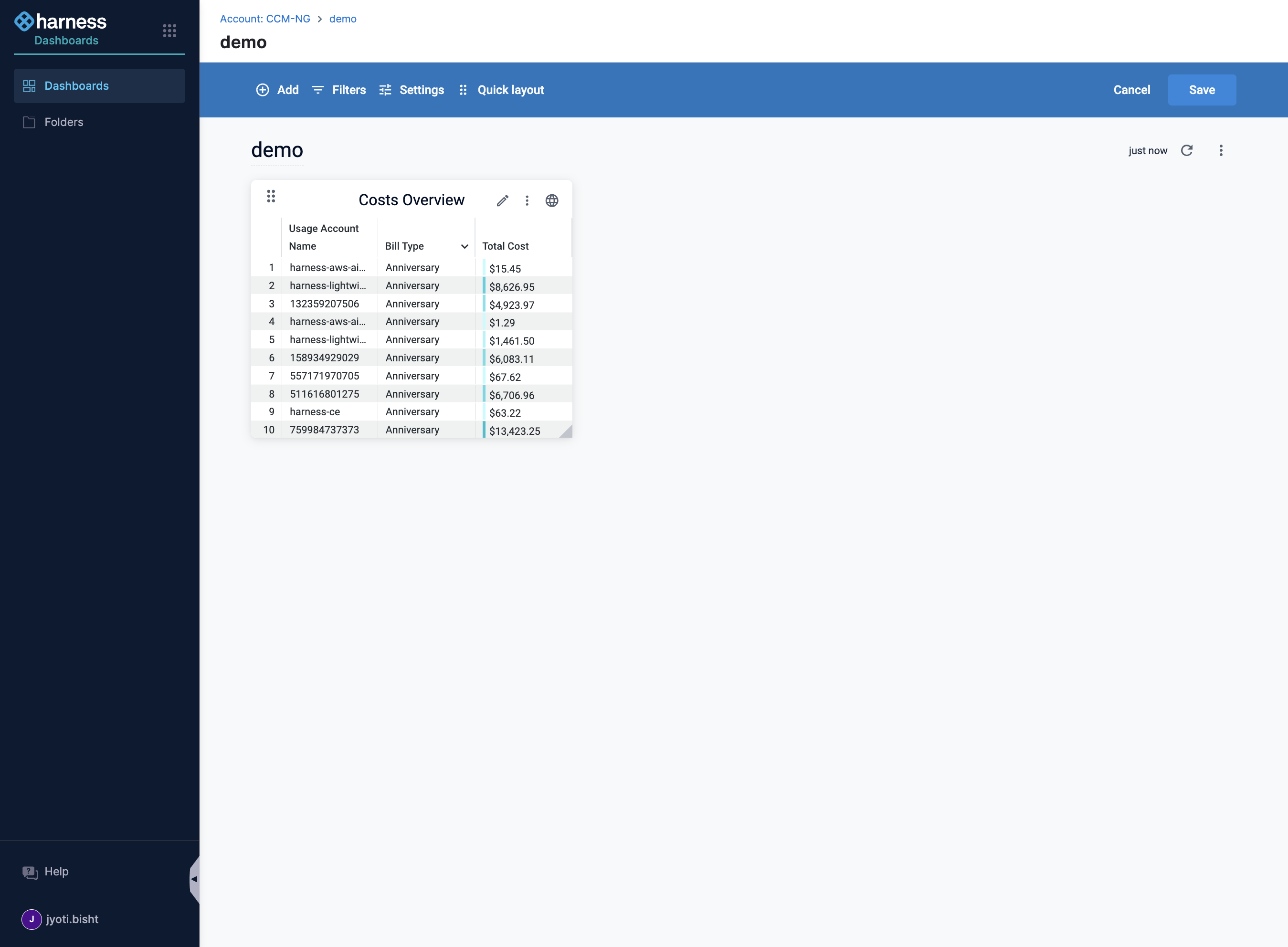The height and width of the screenshot is (947, 1288).
Task: Open the Filters option
Action: [x=339, y=90]
